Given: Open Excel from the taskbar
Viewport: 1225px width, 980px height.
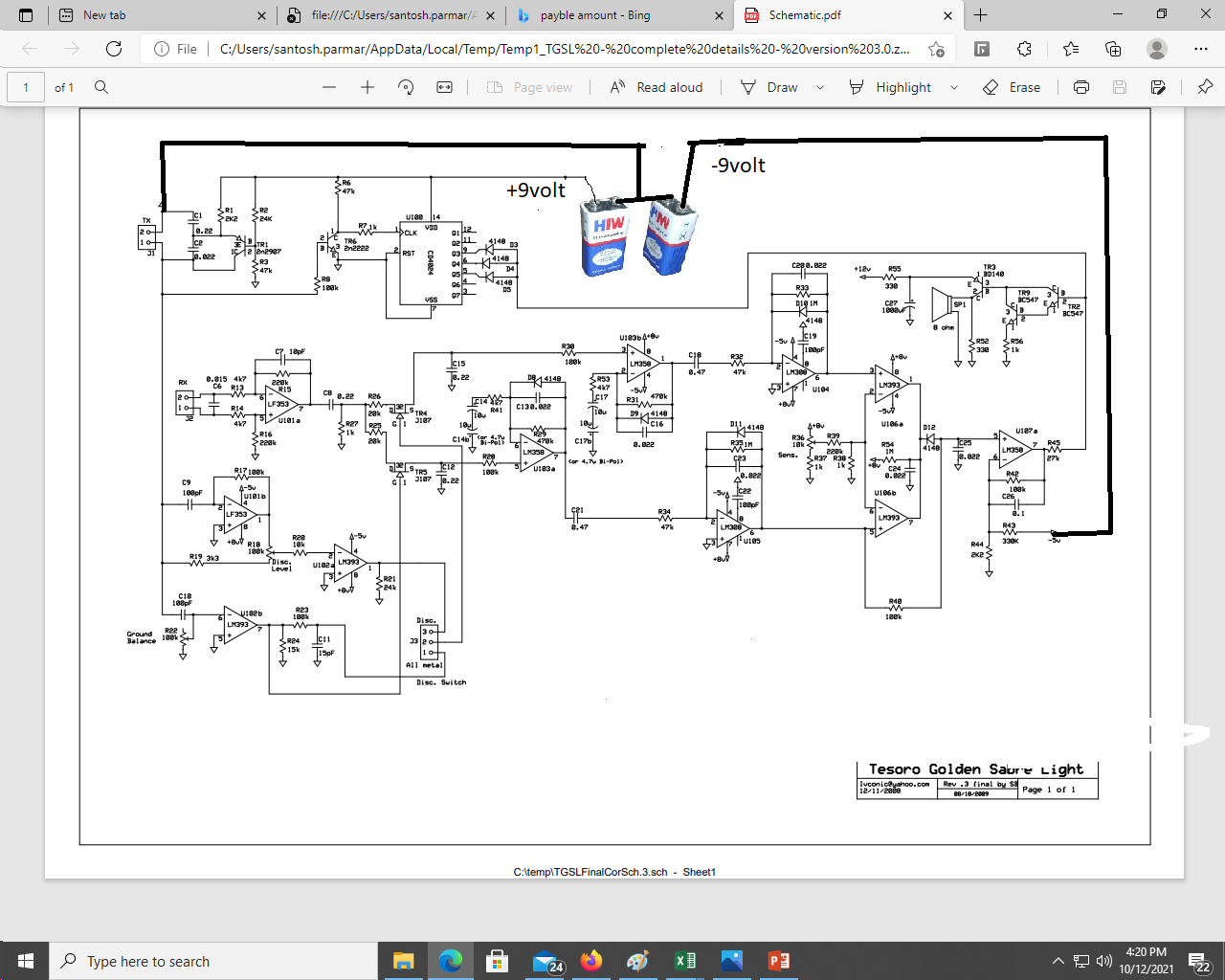Looking at the screenshot, I should tap(685, 961).
